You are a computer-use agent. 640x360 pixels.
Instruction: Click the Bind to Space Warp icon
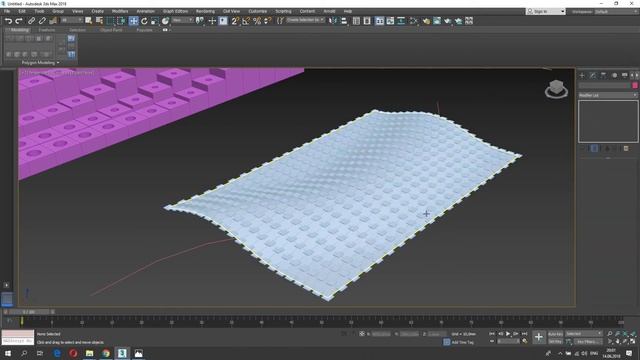point(53,21)
